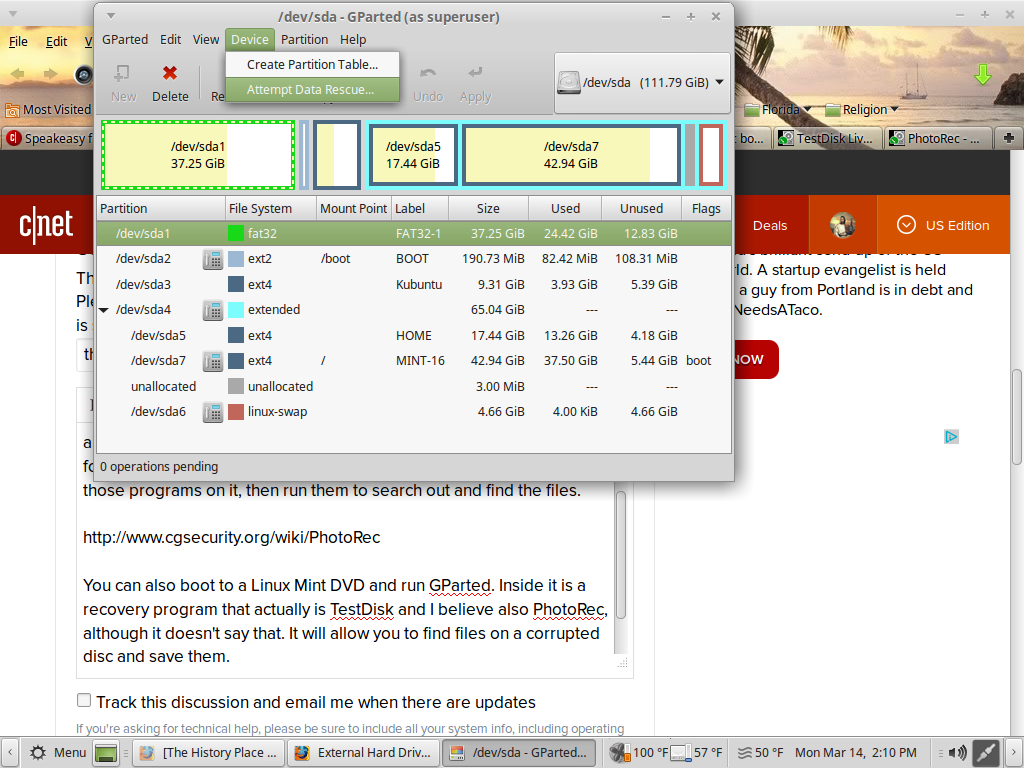Click the key icon next to /dev/sda6
Viewport: 1024px width, 768px height.
click(212, 412)
